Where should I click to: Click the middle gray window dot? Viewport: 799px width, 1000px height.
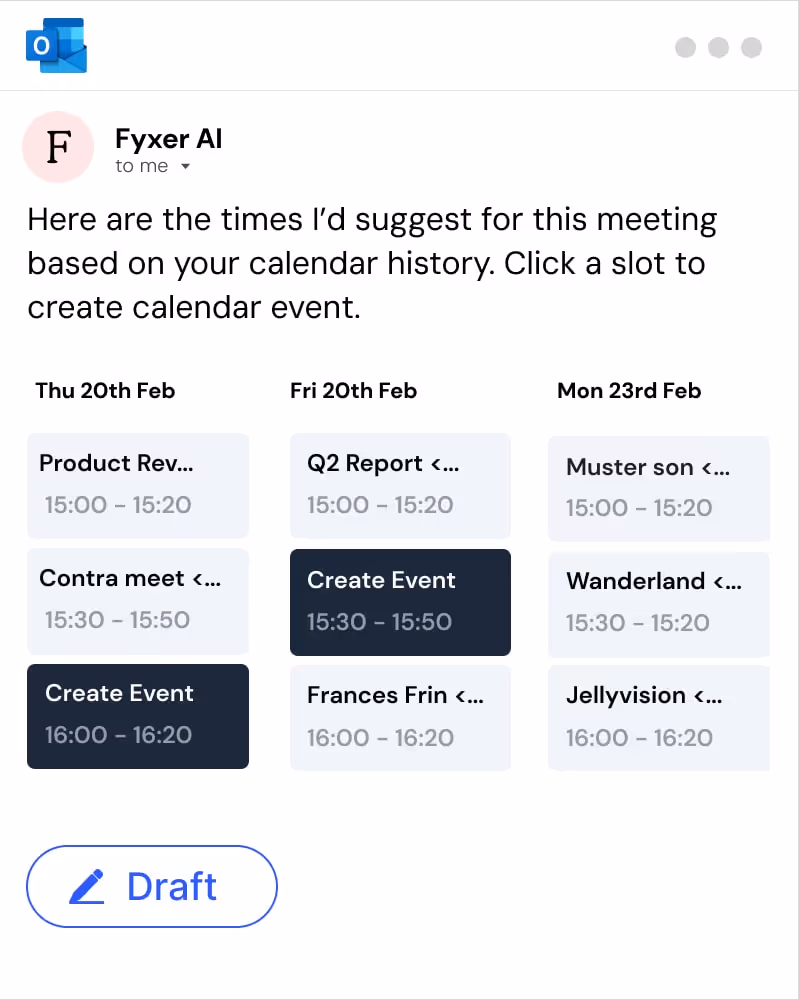tap(718, 47)
